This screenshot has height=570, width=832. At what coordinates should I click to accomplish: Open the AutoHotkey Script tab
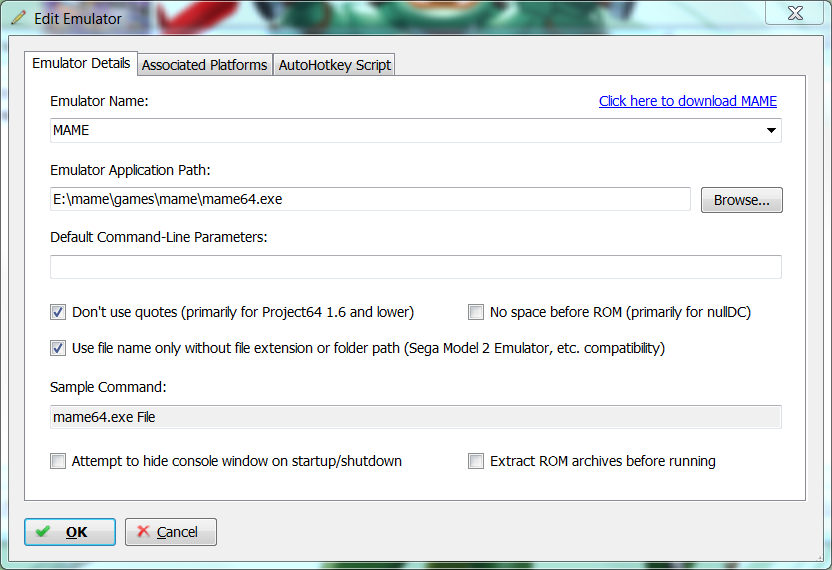pos(334,65)
